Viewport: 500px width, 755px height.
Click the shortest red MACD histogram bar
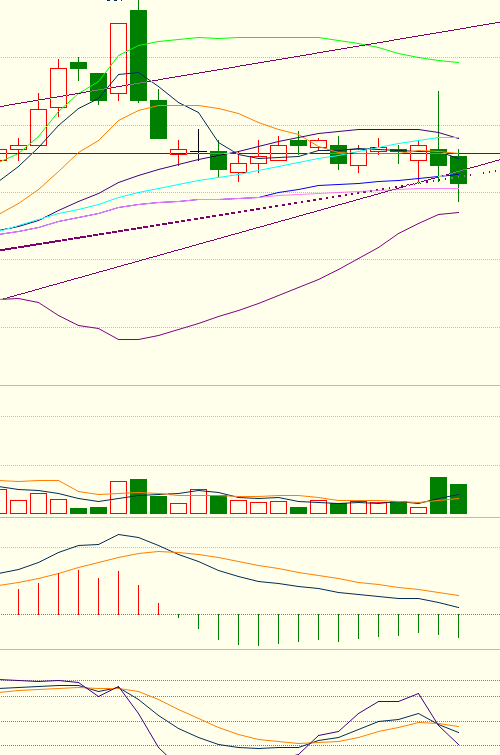coord(158,609)
